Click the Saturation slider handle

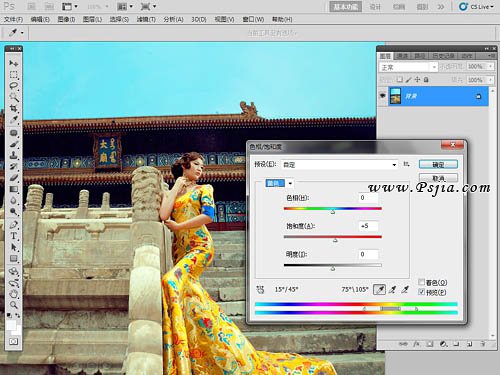pyautogui.click(x=335, y=240)
